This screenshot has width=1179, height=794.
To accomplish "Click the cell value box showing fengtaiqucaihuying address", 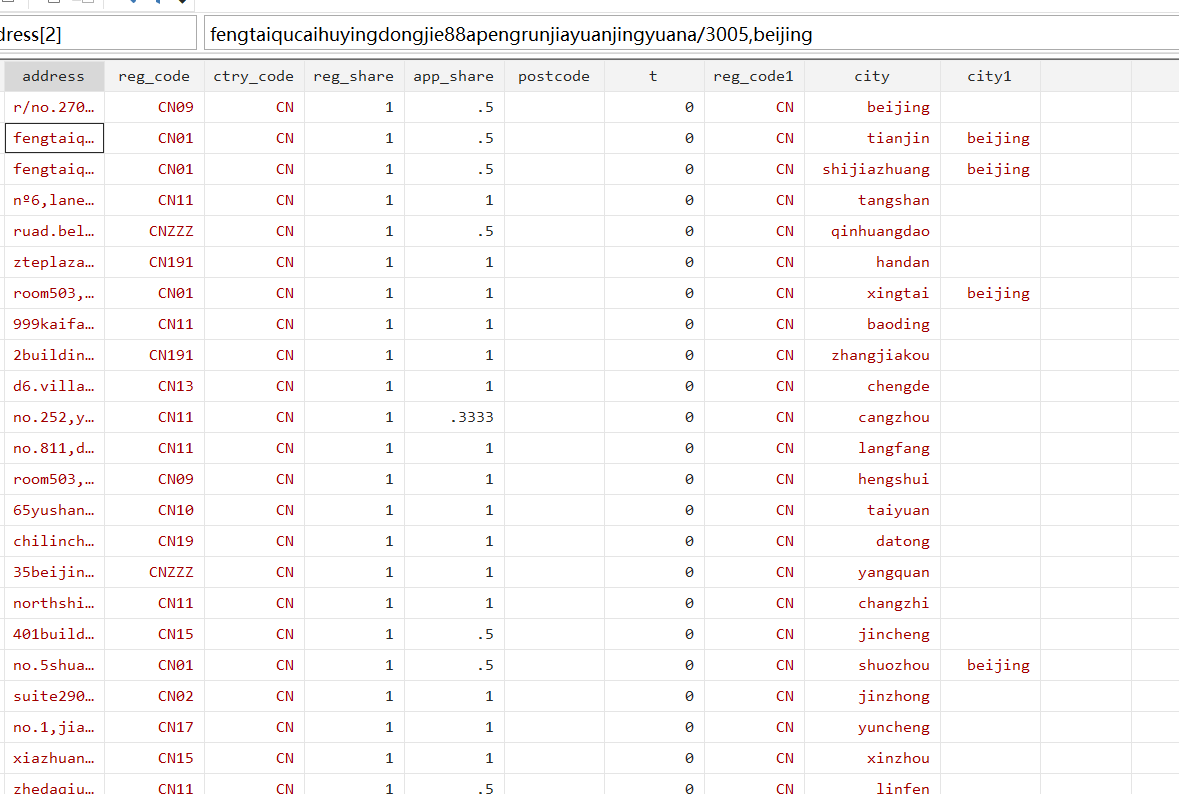I will tap(692, 34).
